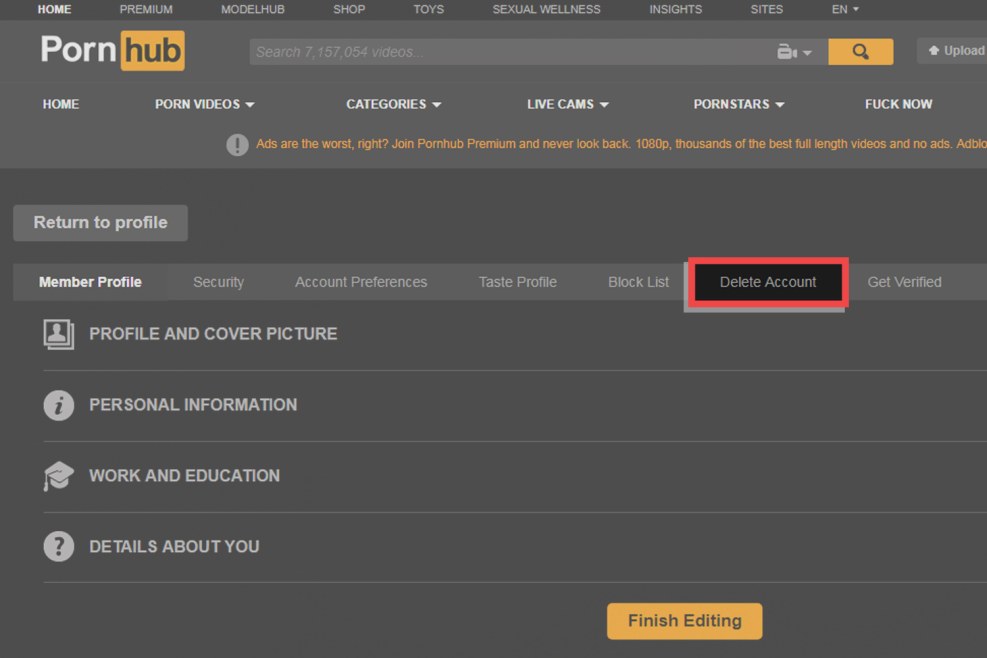Image resolution: width=987 pixels, height=658 pixels.
Task: Click the site logo in the header
Action: [112, 50]
